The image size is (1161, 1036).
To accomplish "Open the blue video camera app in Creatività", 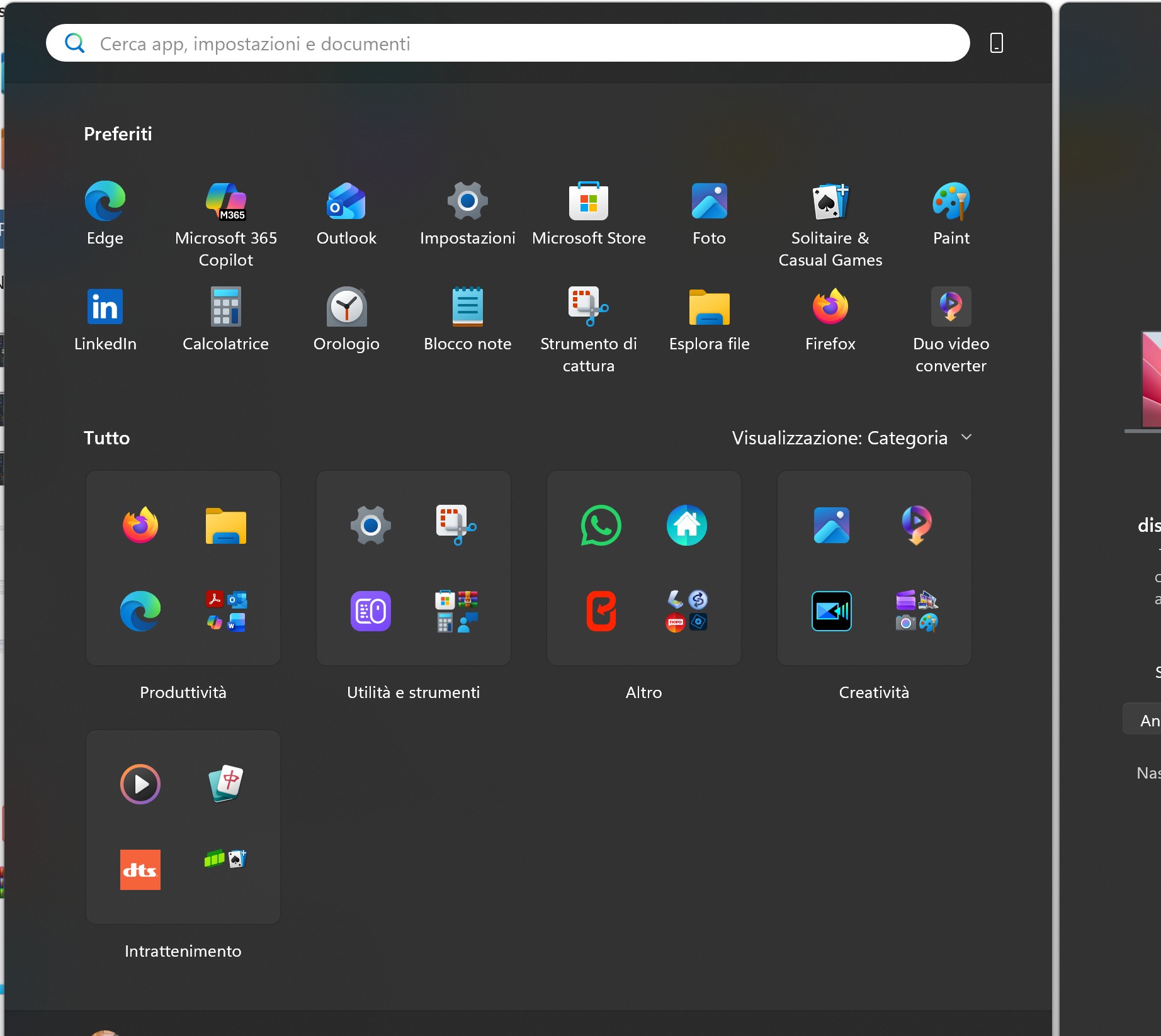I will coord(832,611).
